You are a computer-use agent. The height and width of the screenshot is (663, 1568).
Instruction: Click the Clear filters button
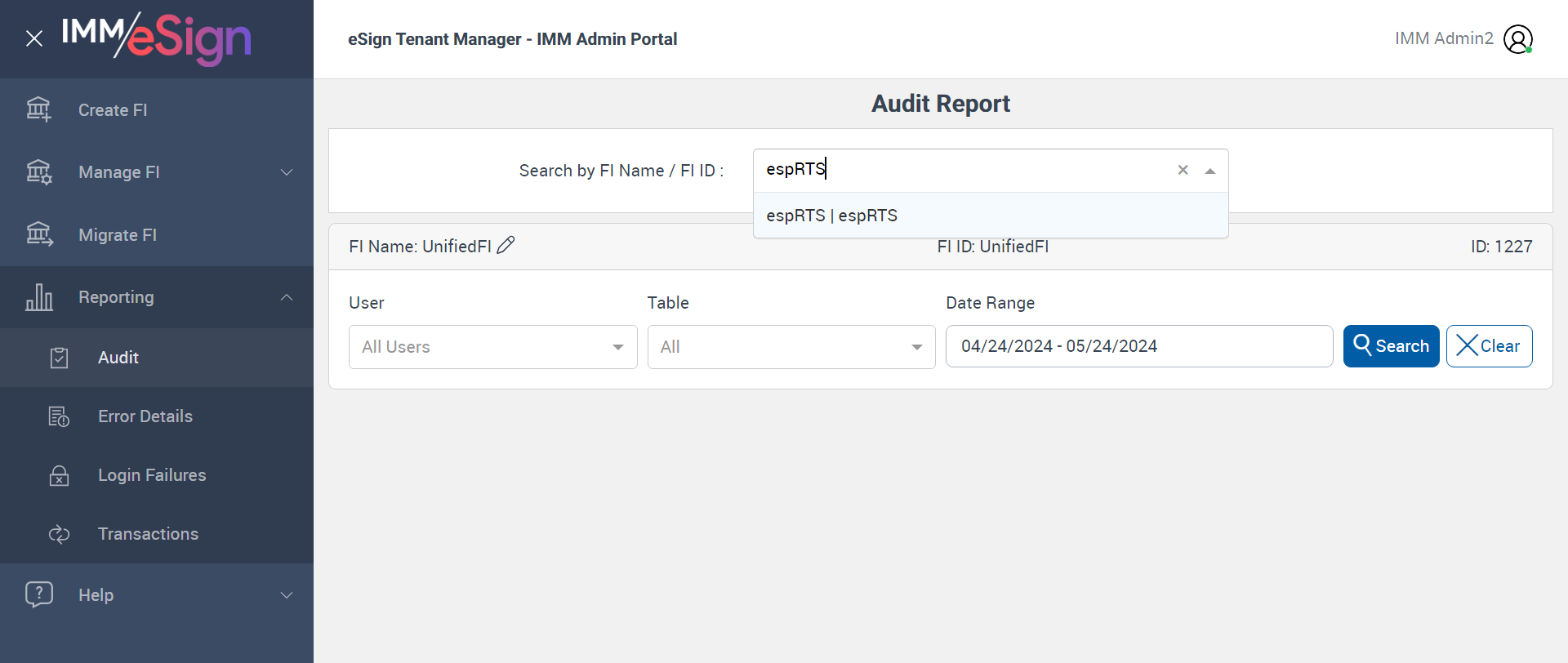click(x=1489, y=346)
